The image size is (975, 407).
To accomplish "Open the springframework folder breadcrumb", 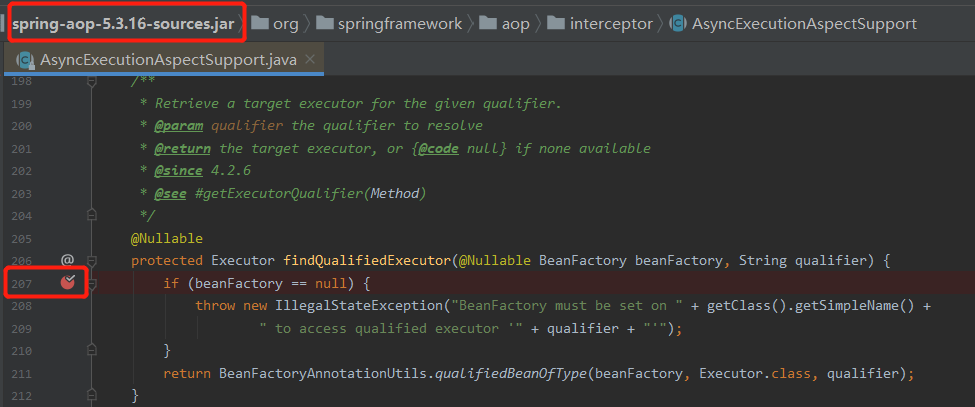I will coord(389,24).
